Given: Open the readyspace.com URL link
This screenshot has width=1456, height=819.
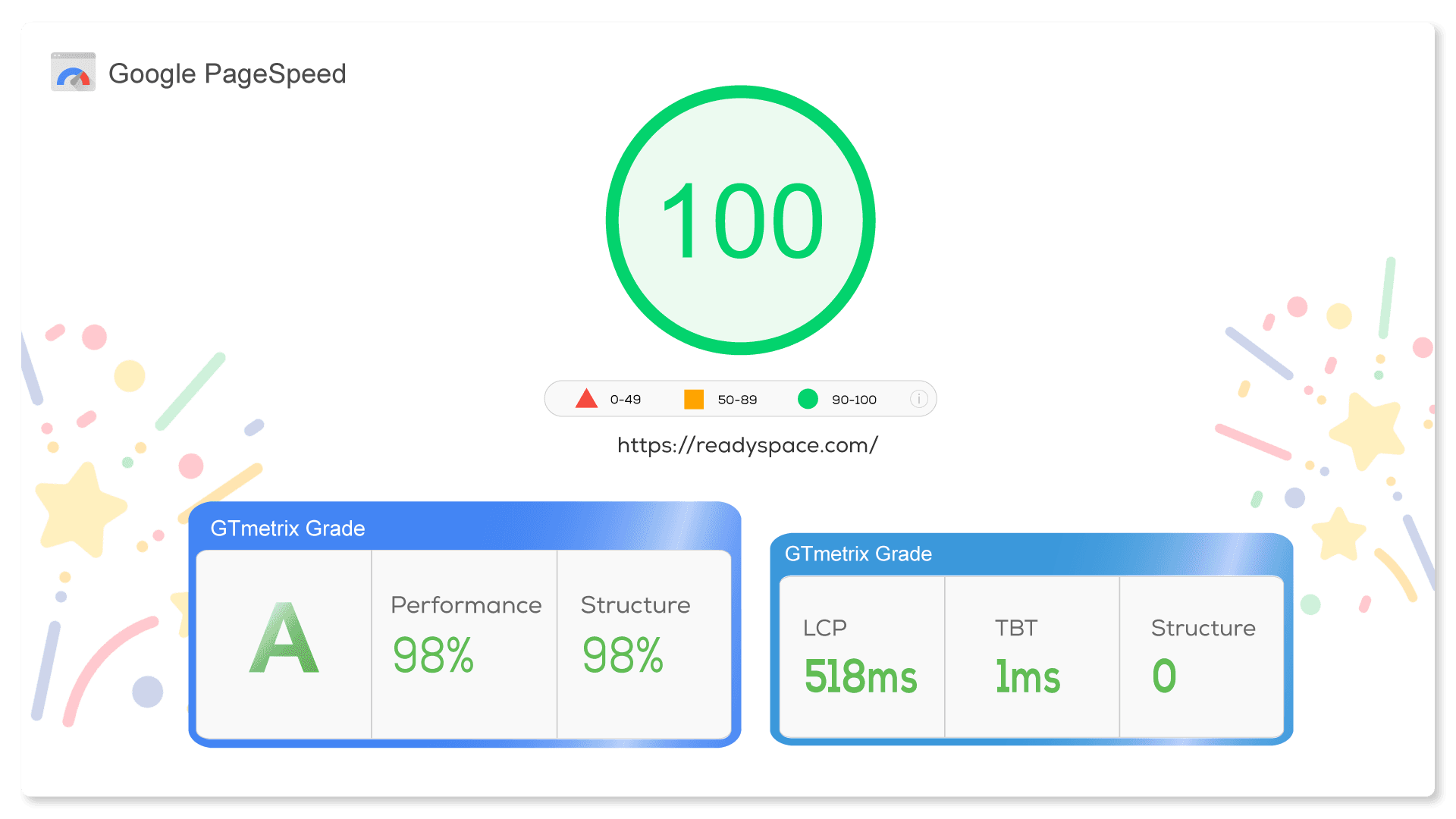Looking at the screenshot, I should coord(747,445).
